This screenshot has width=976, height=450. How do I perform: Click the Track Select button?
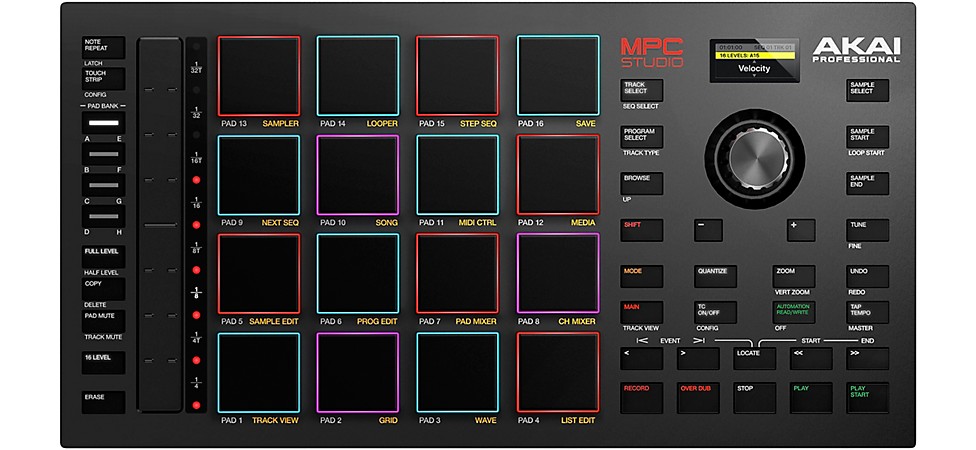pyautogui.click(x=642, y=90)
